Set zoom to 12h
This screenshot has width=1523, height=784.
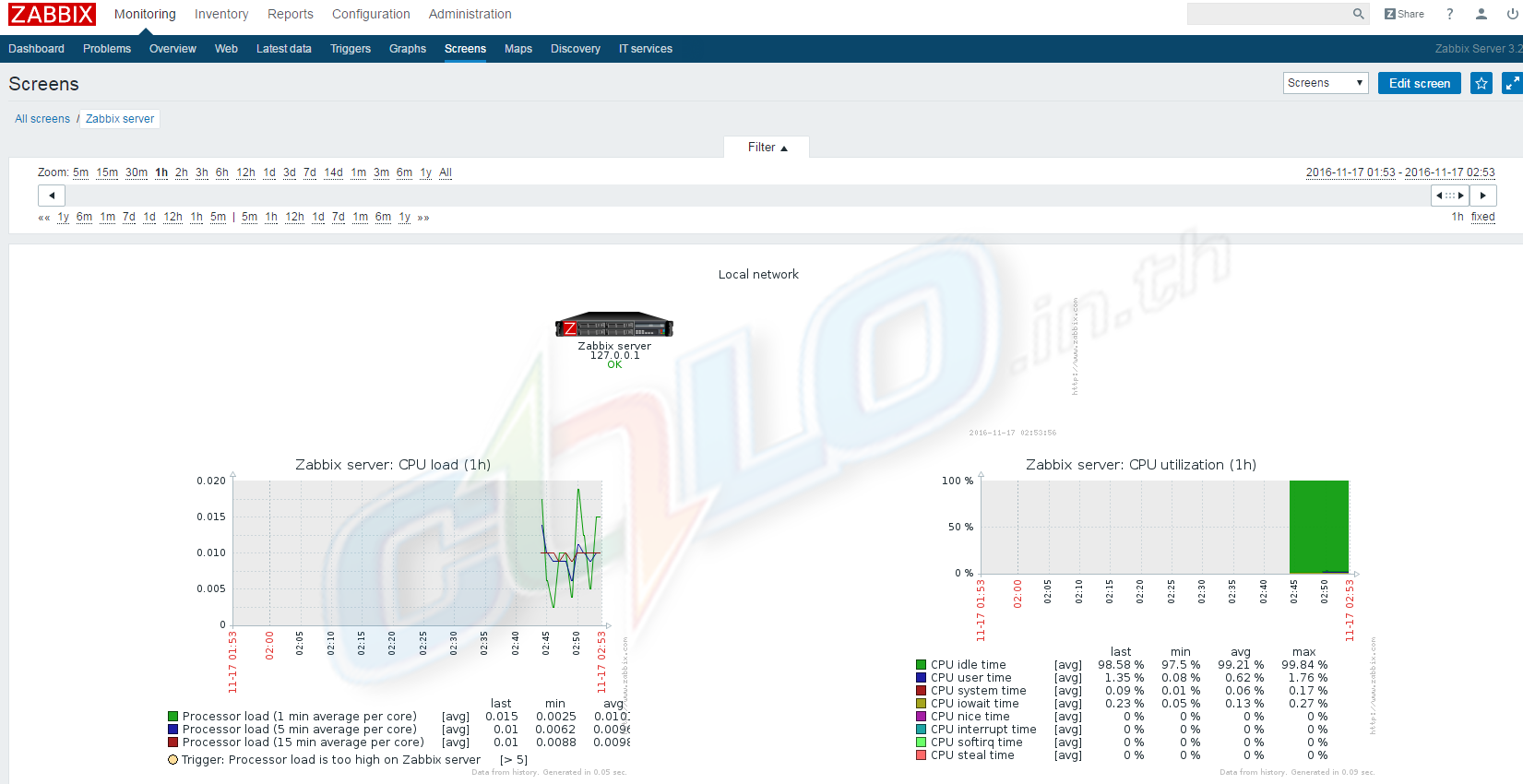point(246,172)
